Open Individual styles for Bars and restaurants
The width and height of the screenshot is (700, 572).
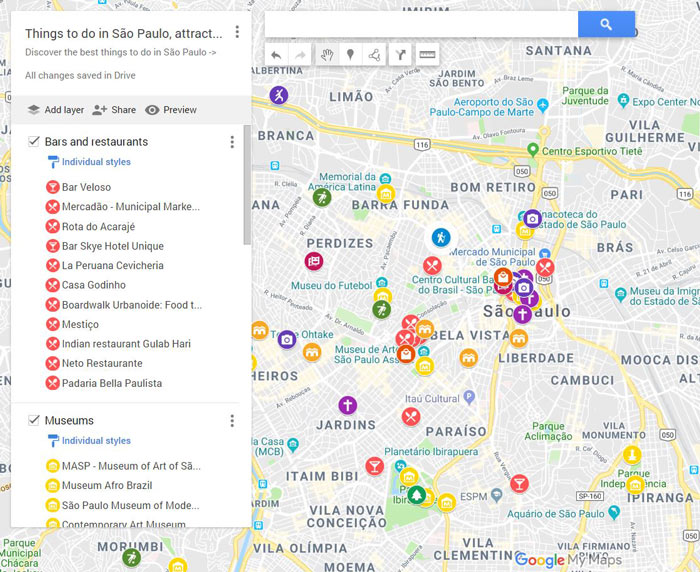[x=89, y=162]
